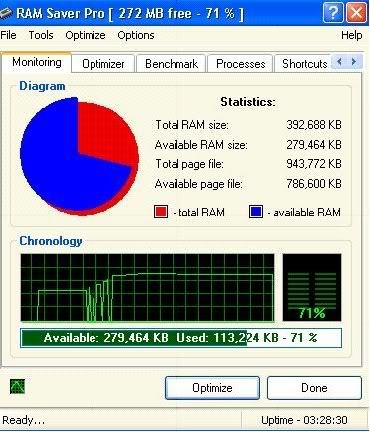Click the 71% memory gauge indicator
This screenshot has width=370, height=432.
coord(312,287)
